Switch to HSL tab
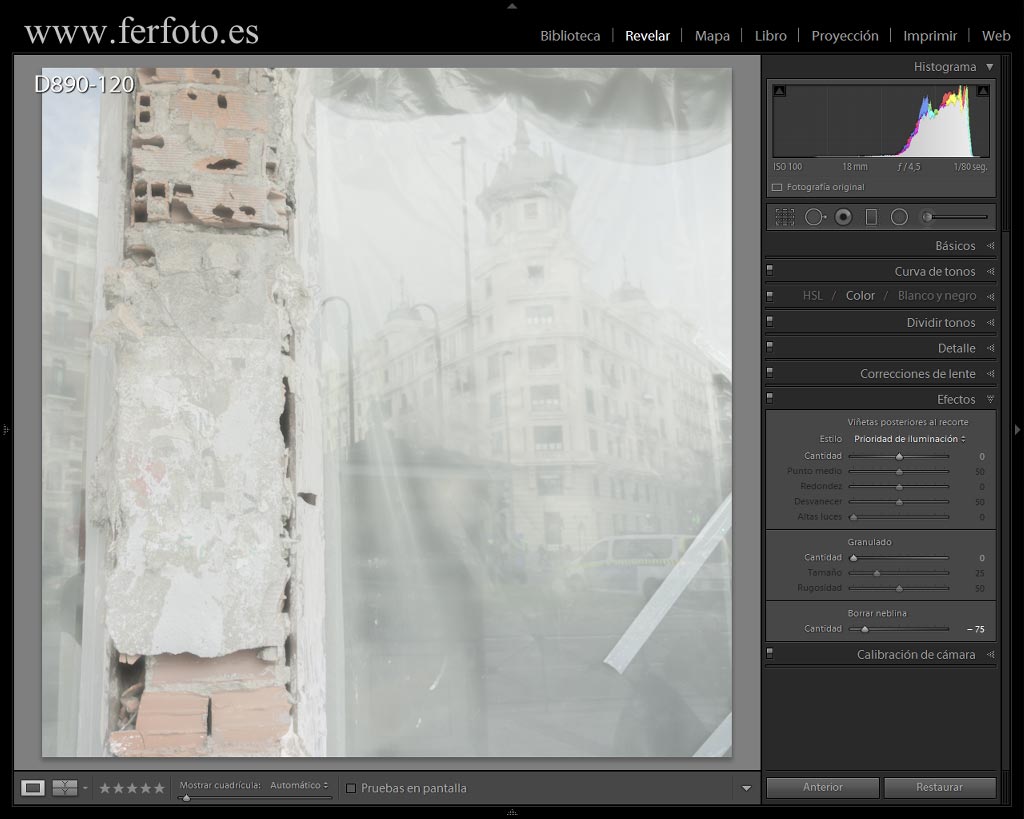The width and height of the screenshot is (1024, 819). 812,296
